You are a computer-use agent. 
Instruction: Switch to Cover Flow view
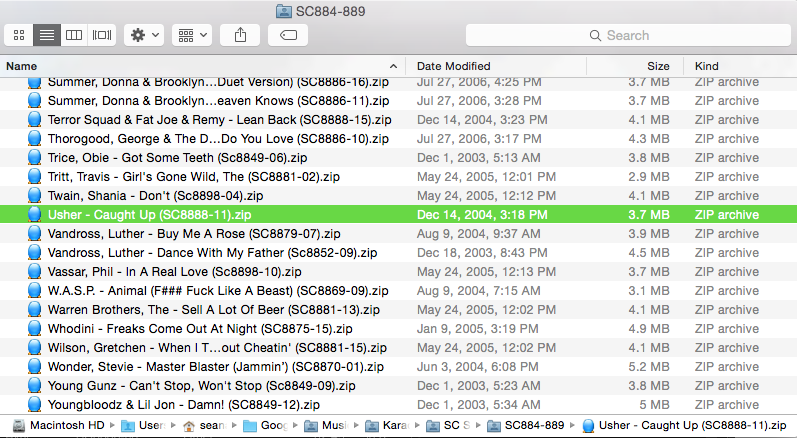tap(102, 35)
